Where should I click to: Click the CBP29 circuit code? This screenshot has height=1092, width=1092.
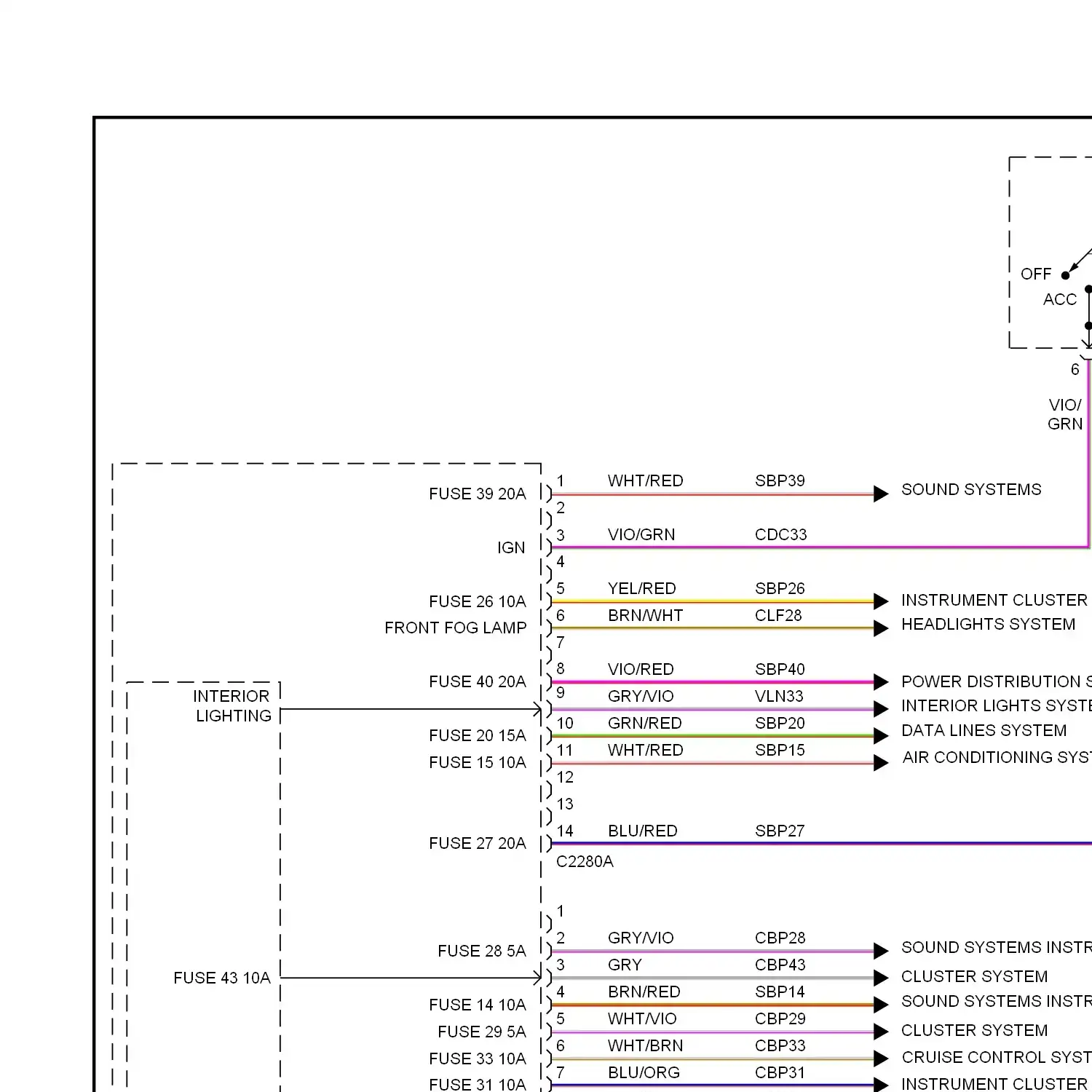click(x=780, y=1018)
